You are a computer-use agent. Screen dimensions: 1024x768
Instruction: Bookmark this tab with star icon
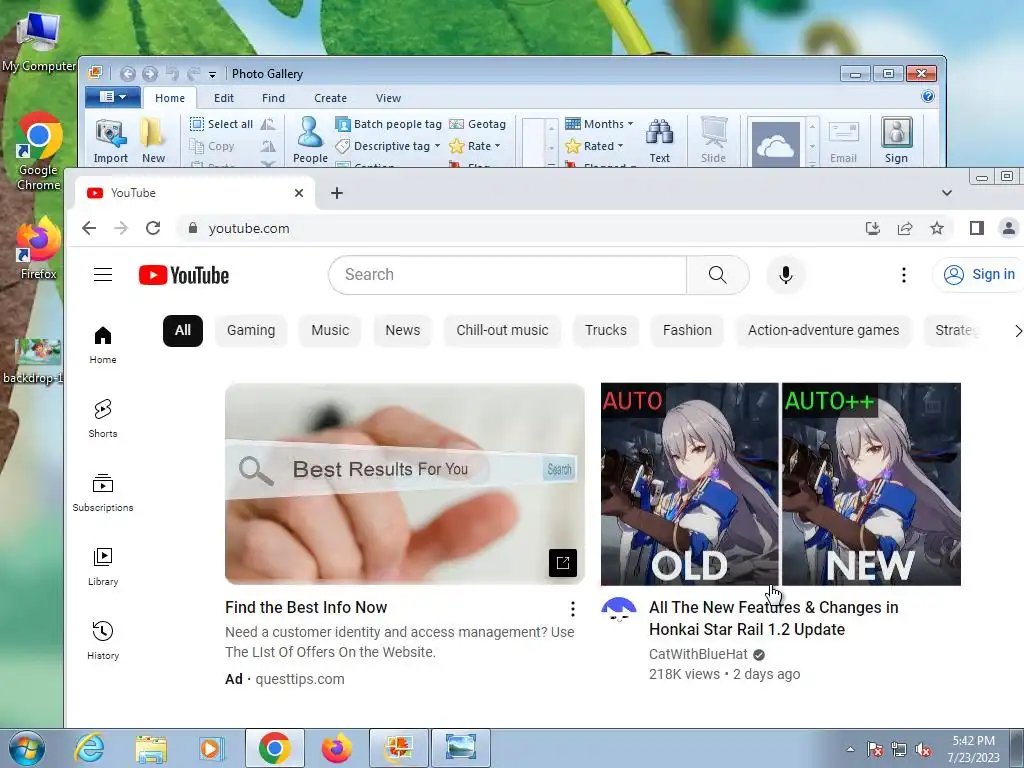pos(937,228)
